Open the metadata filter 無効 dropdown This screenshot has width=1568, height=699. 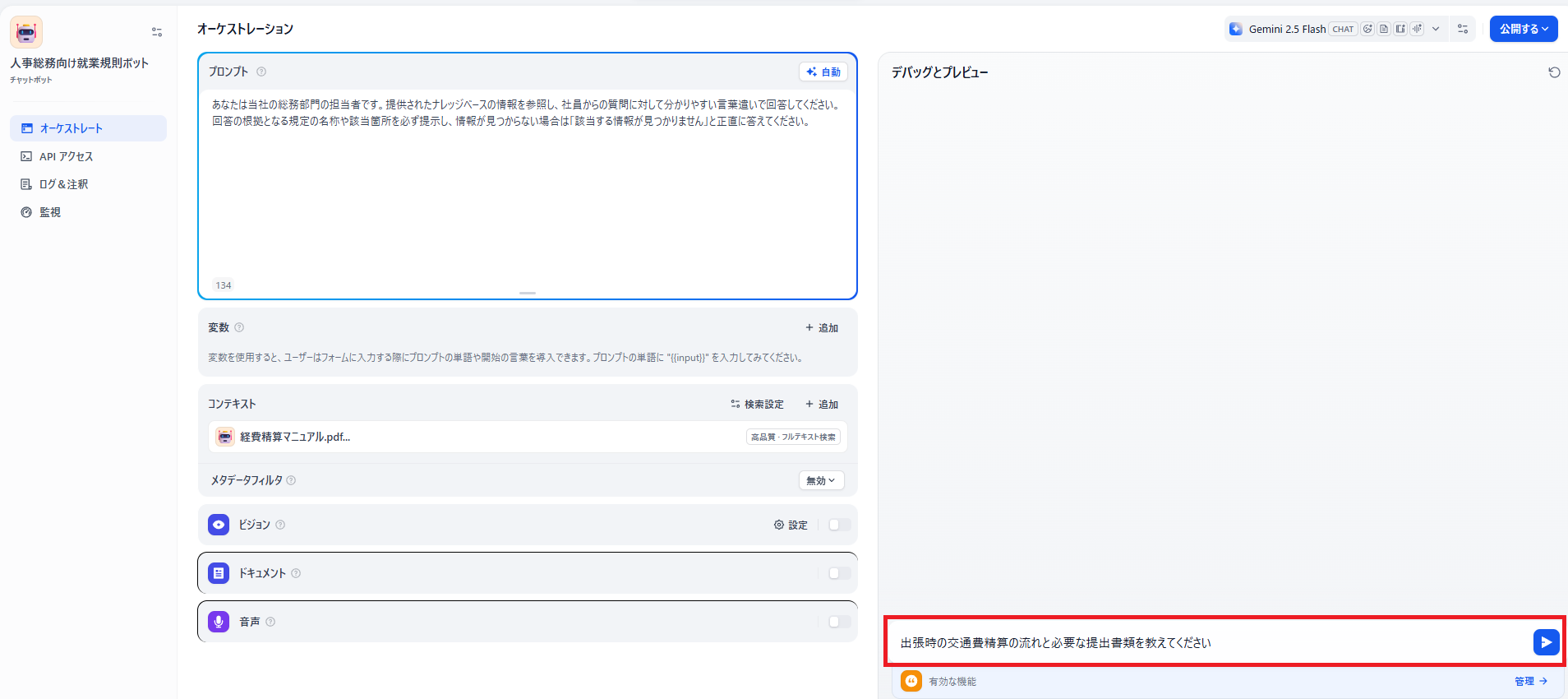pyautogui.click(x=821, y=480)
